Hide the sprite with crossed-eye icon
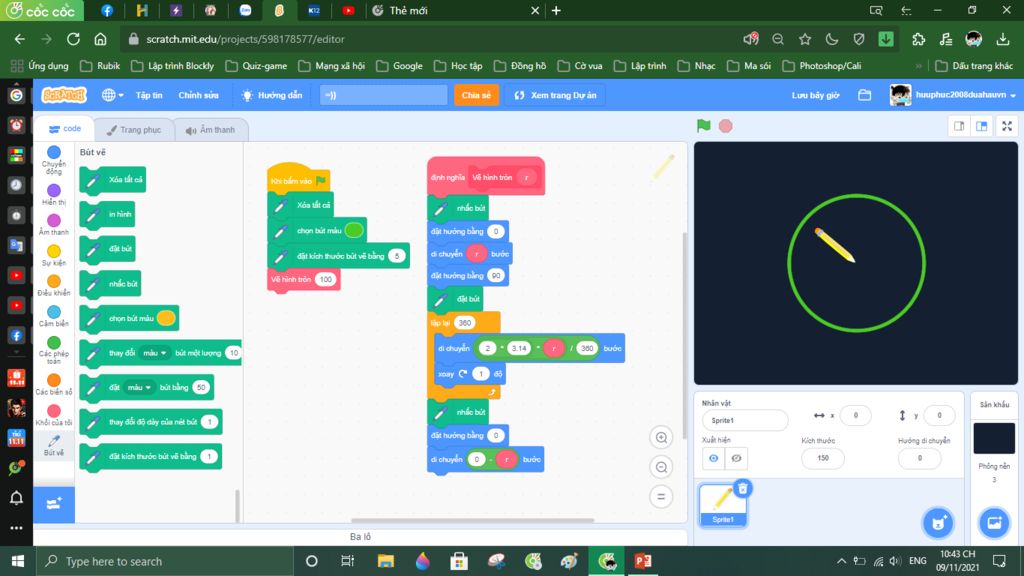The height and width of the screenshot is (576, 1024). coord(738,458)
